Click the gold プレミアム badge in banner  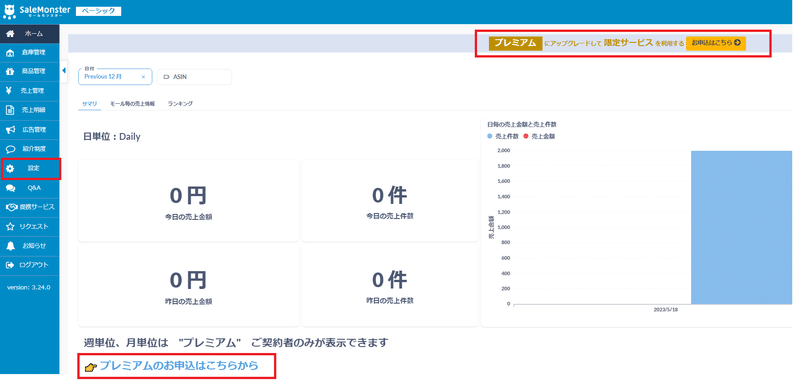(515, 43)
